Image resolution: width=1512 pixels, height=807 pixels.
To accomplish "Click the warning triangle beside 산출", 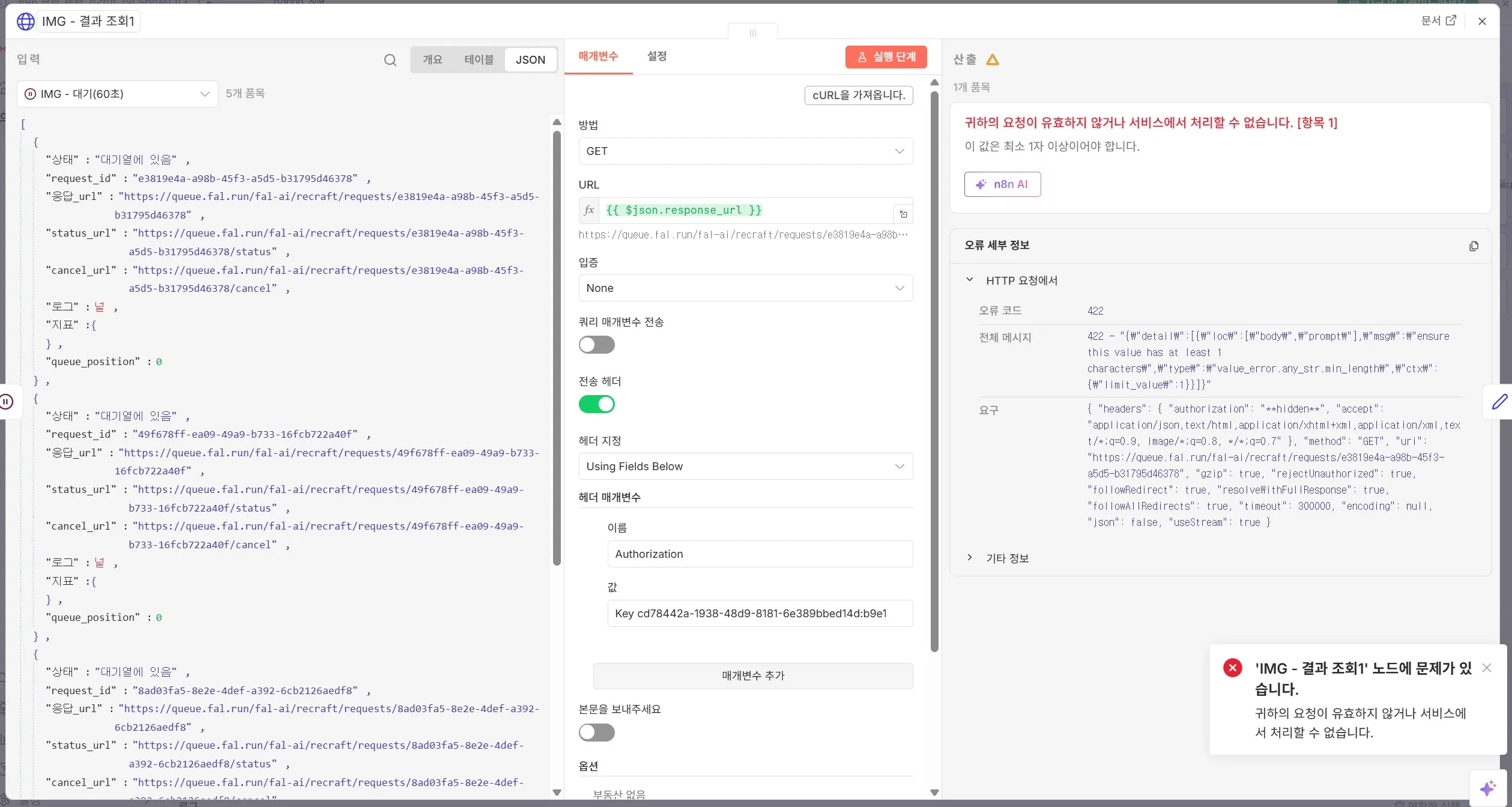I will tap(992, 59).
